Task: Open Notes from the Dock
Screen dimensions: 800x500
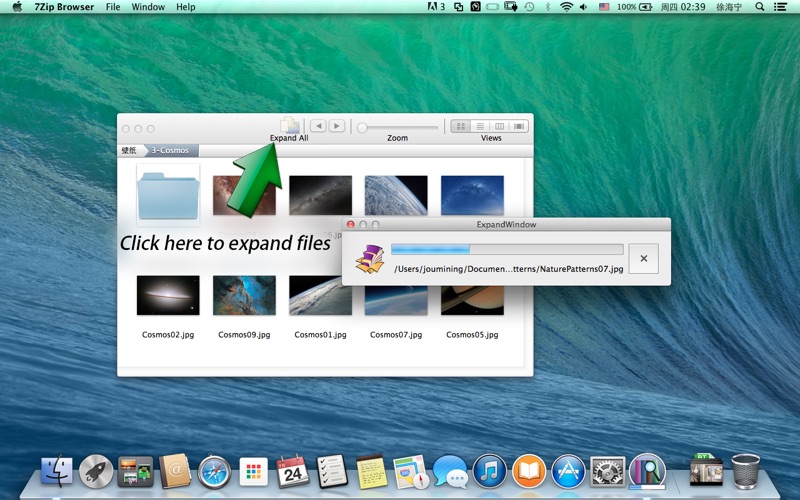Action: tap(371, 471)
